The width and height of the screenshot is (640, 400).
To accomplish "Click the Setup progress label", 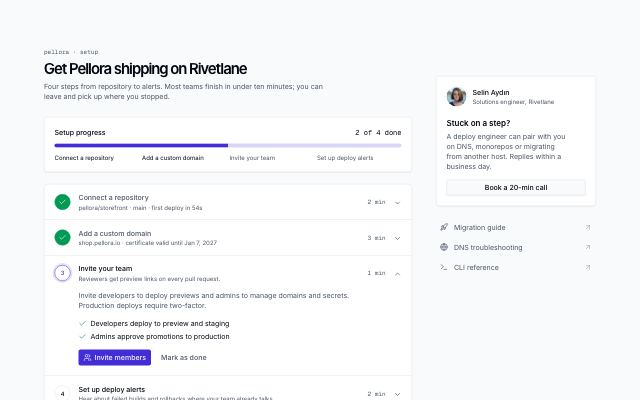I will (80, 133).
